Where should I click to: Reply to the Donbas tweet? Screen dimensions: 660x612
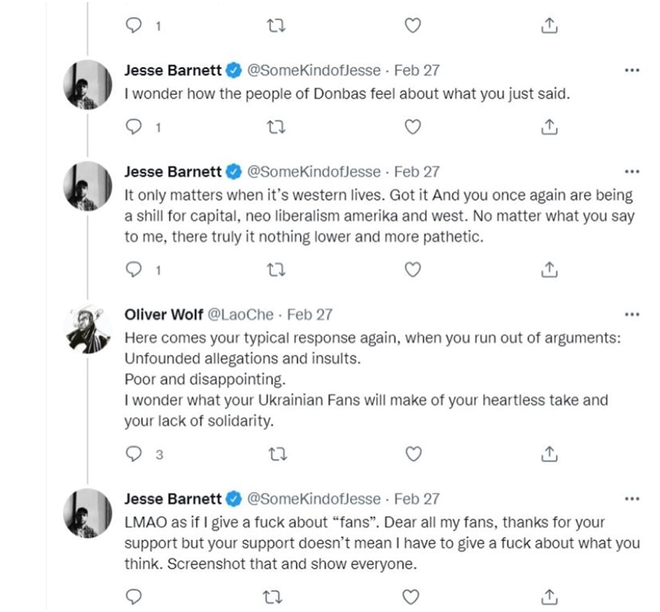(137, 127)
